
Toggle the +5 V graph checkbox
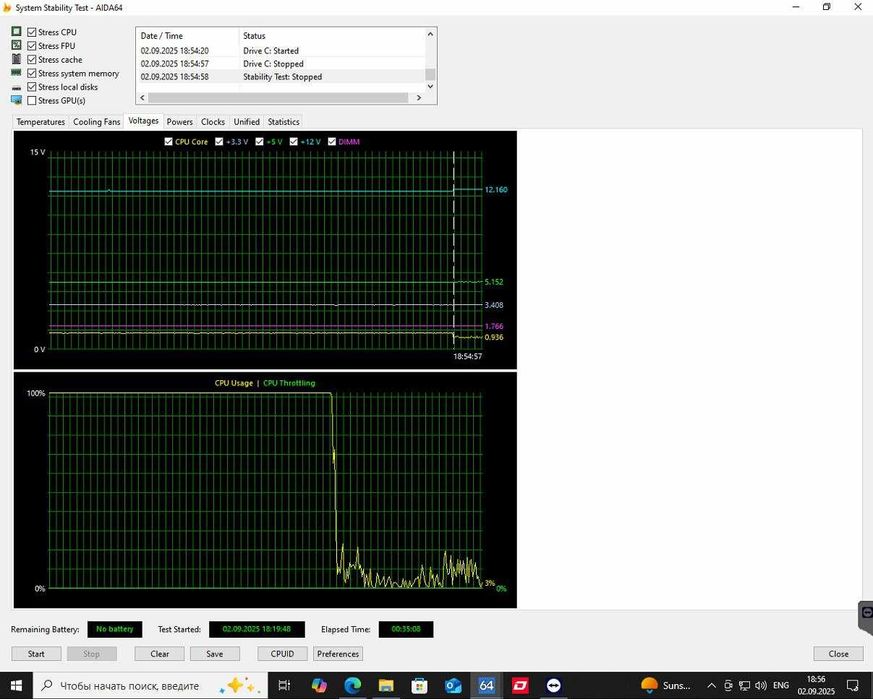pyautogui.click(x=259, y=141)
